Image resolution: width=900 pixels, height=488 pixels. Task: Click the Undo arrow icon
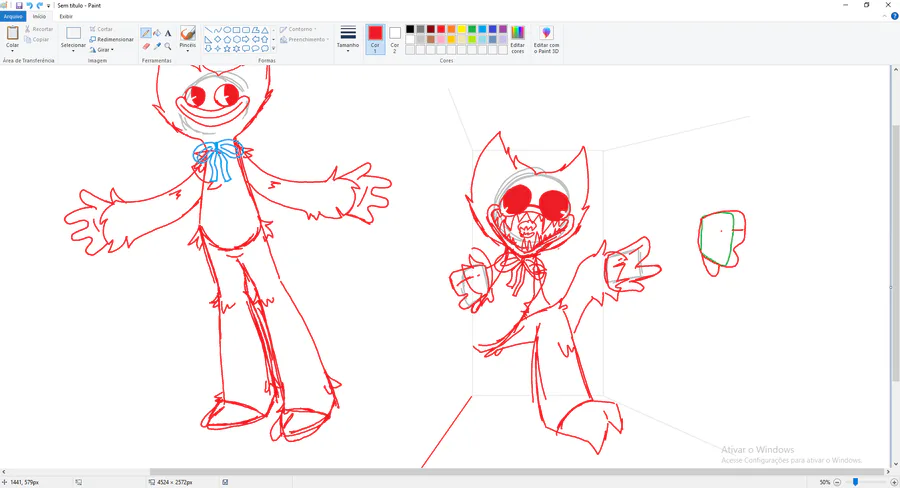(x=29, y=5)
